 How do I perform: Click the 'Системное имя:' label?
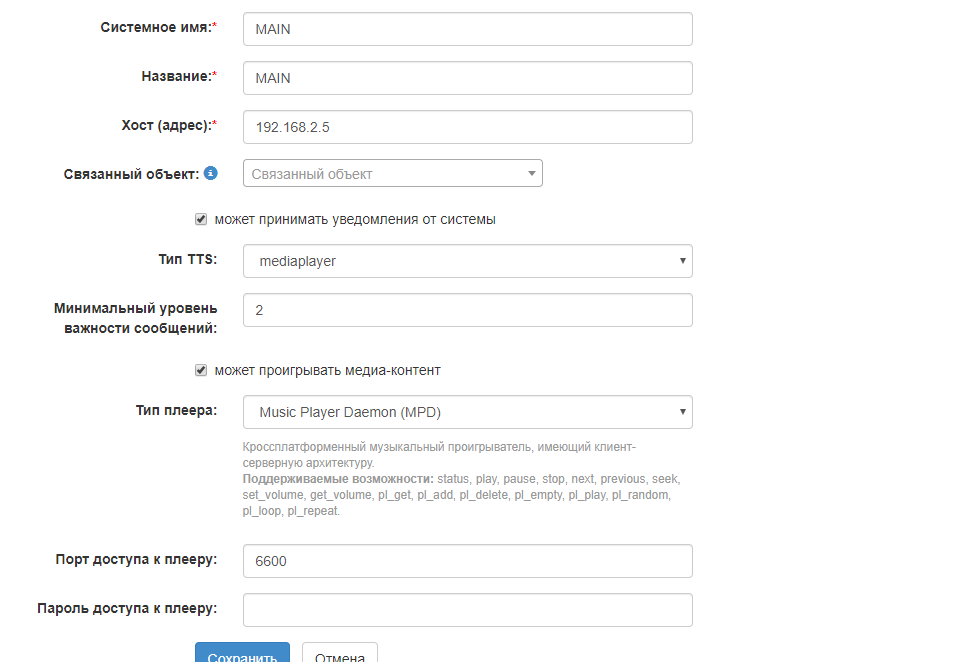pos(159,27)
